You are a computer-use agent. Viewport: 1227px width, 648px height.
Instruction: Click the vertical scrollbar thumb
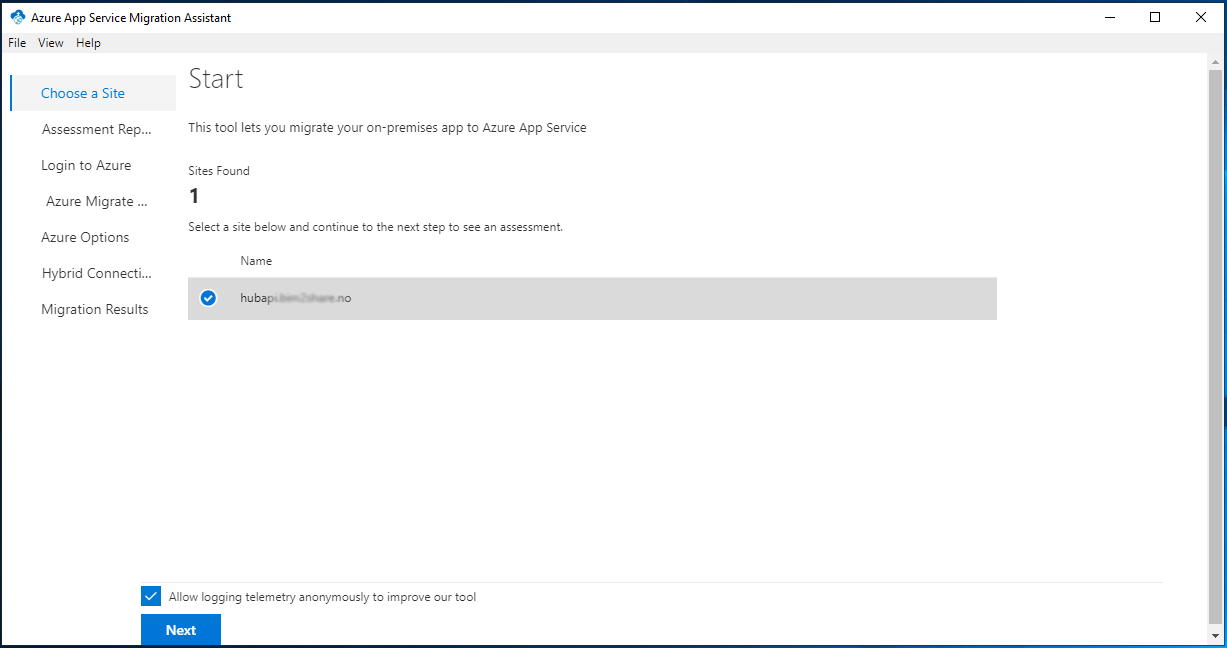1215,345
